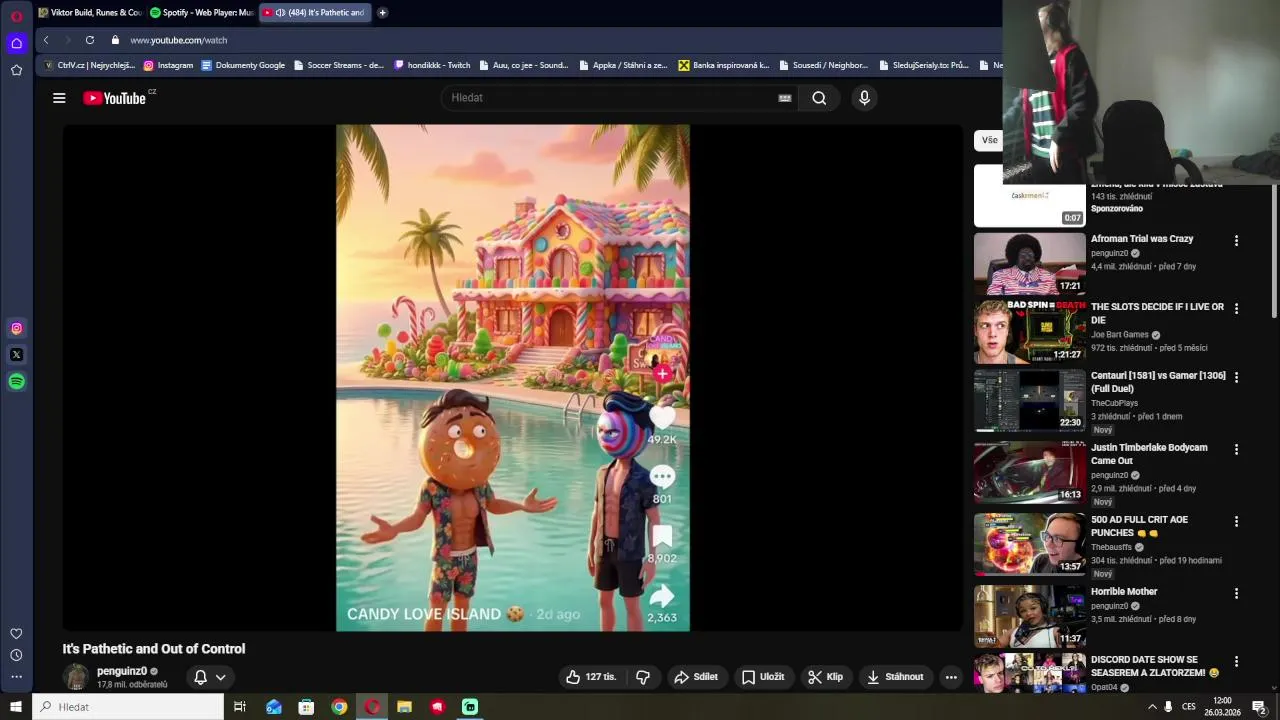The image size is (1280, 720).
Task: Open a new browser tab with plus
Action: [x=382, y=13]
